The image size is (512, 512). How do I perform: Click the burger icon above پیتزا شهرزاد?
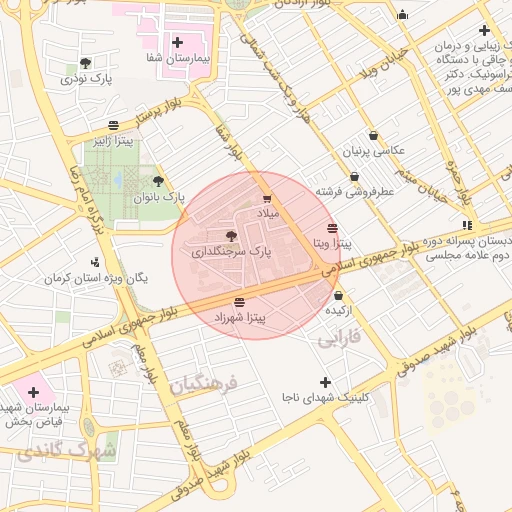click(239, 303)
